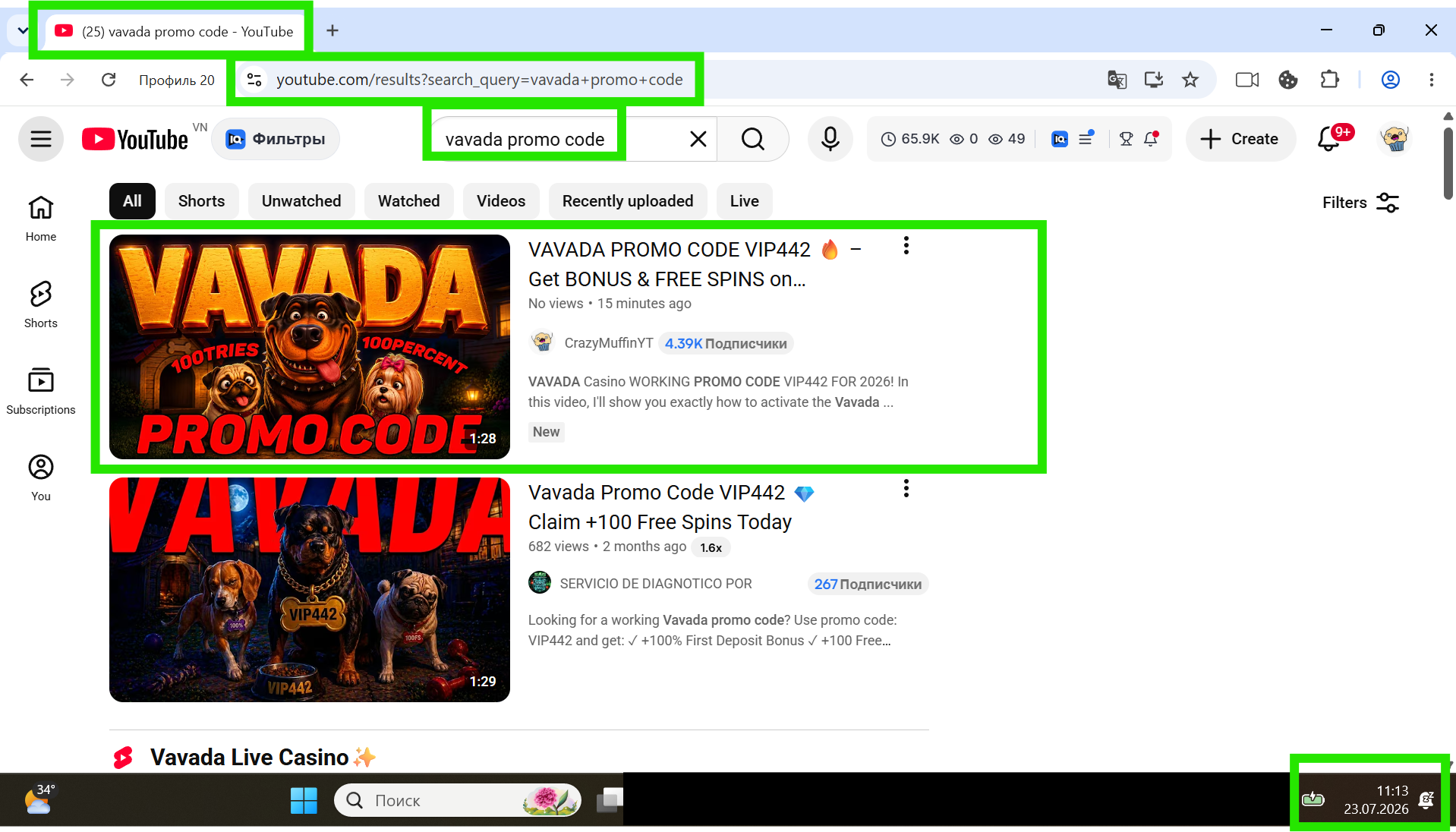Switch to the vavada promo code browser tab
Screen dimensions: 1456x832
[175, 31]
